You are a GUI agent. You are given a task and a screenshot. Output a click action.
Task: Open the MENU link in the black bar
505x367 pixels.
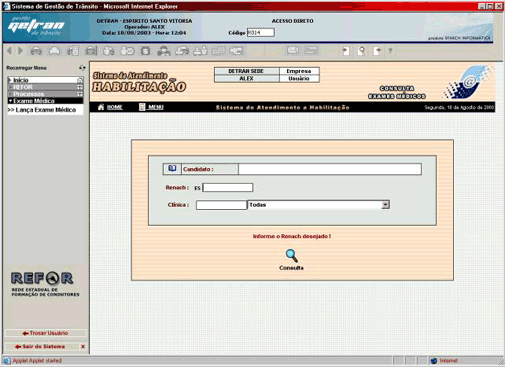(x=156, y=107)
